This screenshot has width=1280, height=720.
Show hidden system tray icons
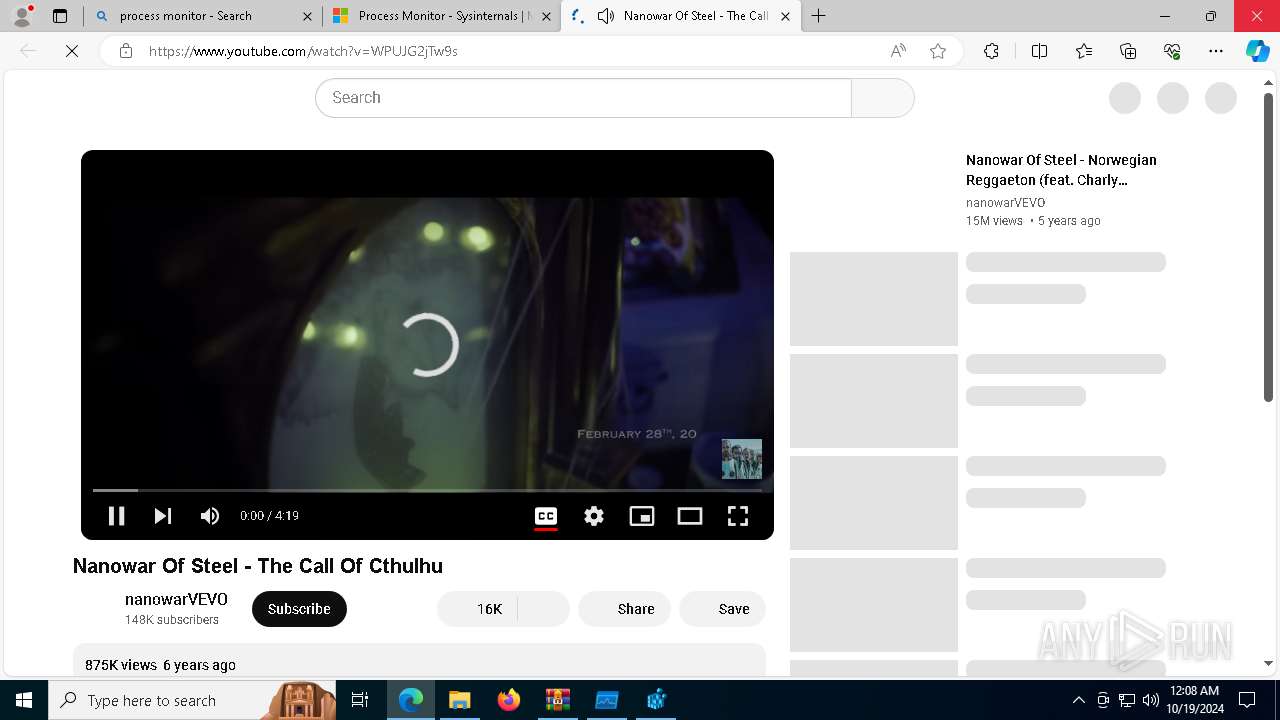coord(1079,700)
